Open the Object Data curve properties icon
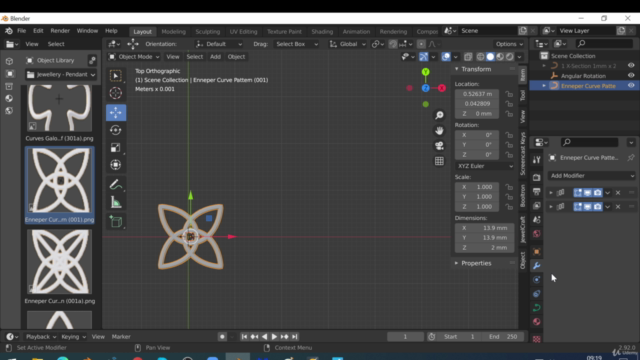The height and width of the screenshot is (360, 640). (x=537, y=308)
